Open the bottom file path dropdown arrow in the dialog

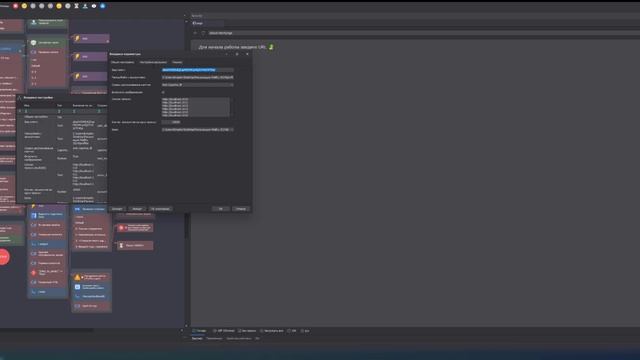(x=232, y=130)
